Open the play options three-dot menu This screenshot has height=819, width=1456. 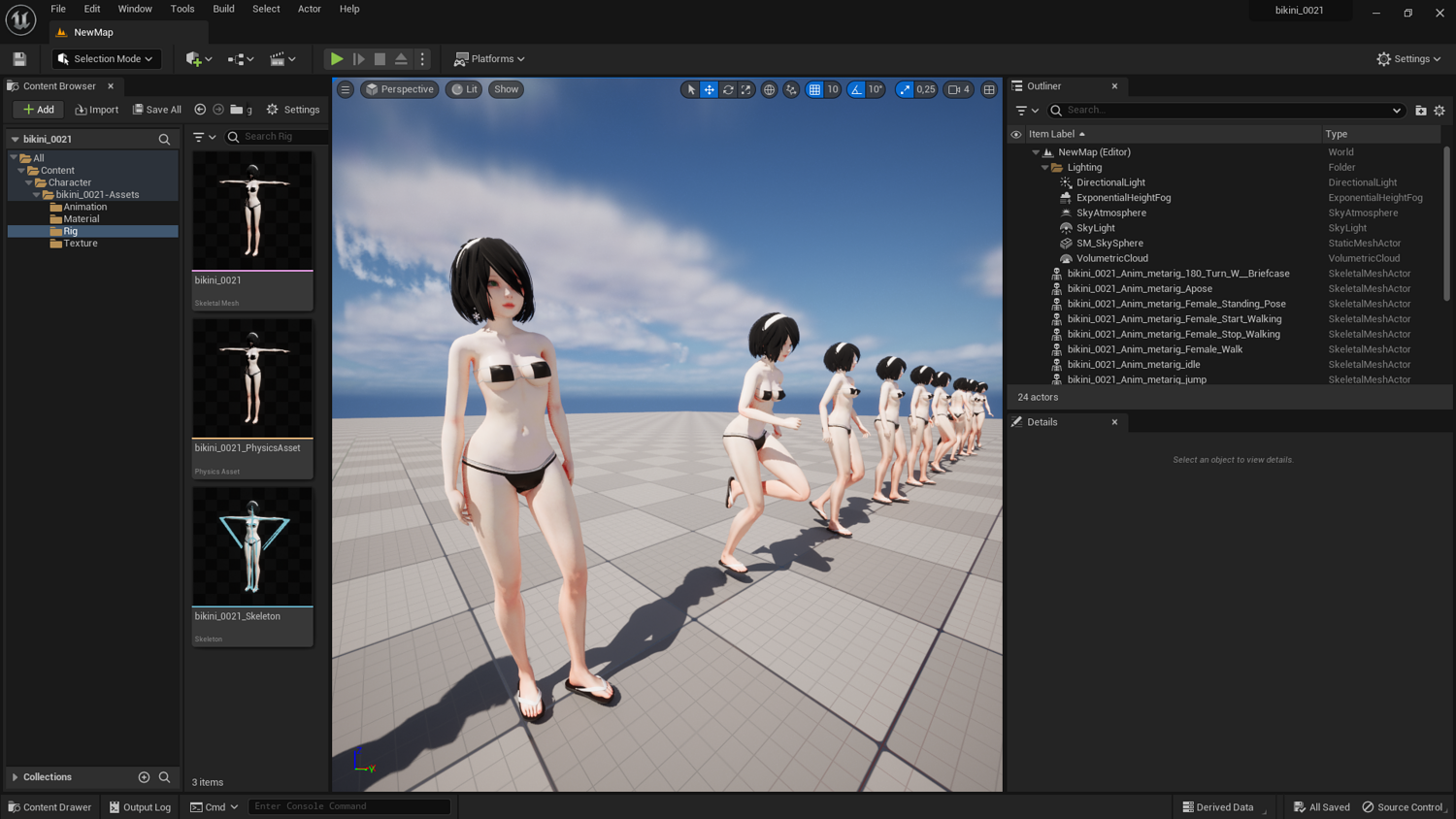click(x=422, y=59)
